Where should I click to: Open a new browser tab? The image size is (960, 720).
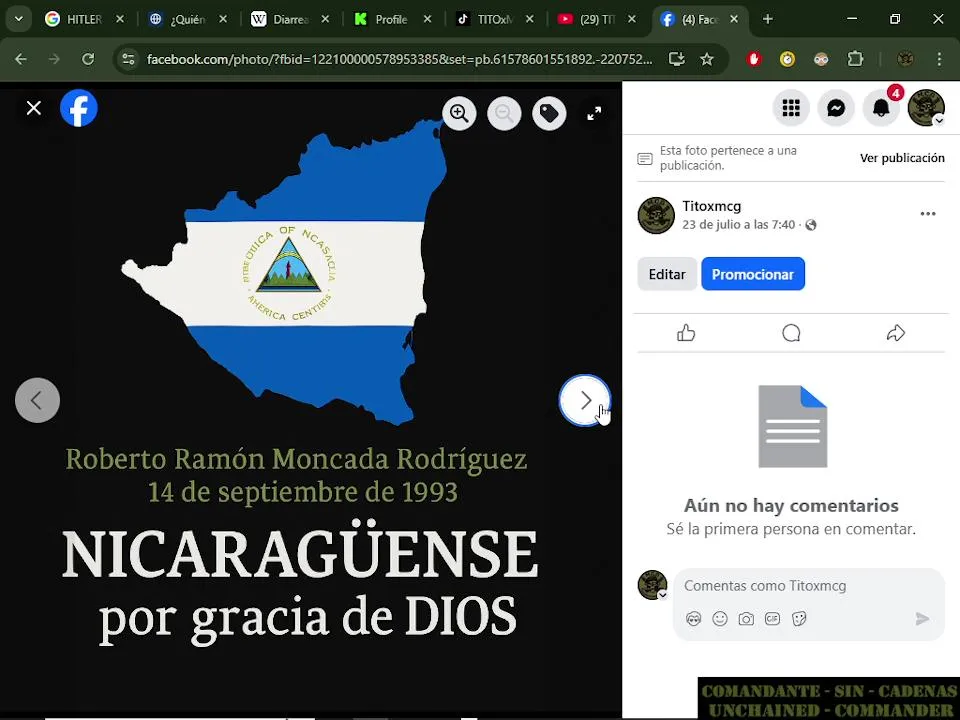click(767, 19)
